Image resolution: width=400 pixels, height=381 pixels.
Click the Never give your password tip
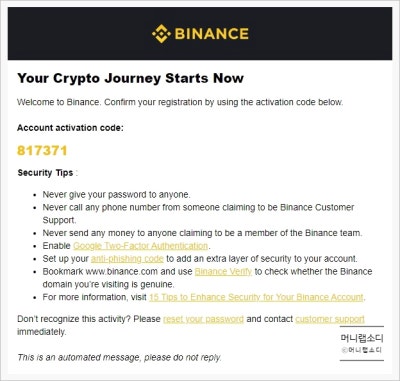click(x=116, y=195)
